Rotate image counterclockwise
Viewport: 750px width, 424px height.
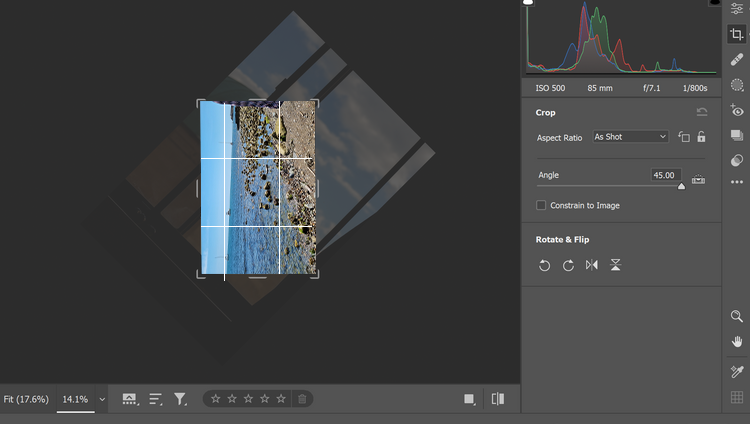coord(544,265)
